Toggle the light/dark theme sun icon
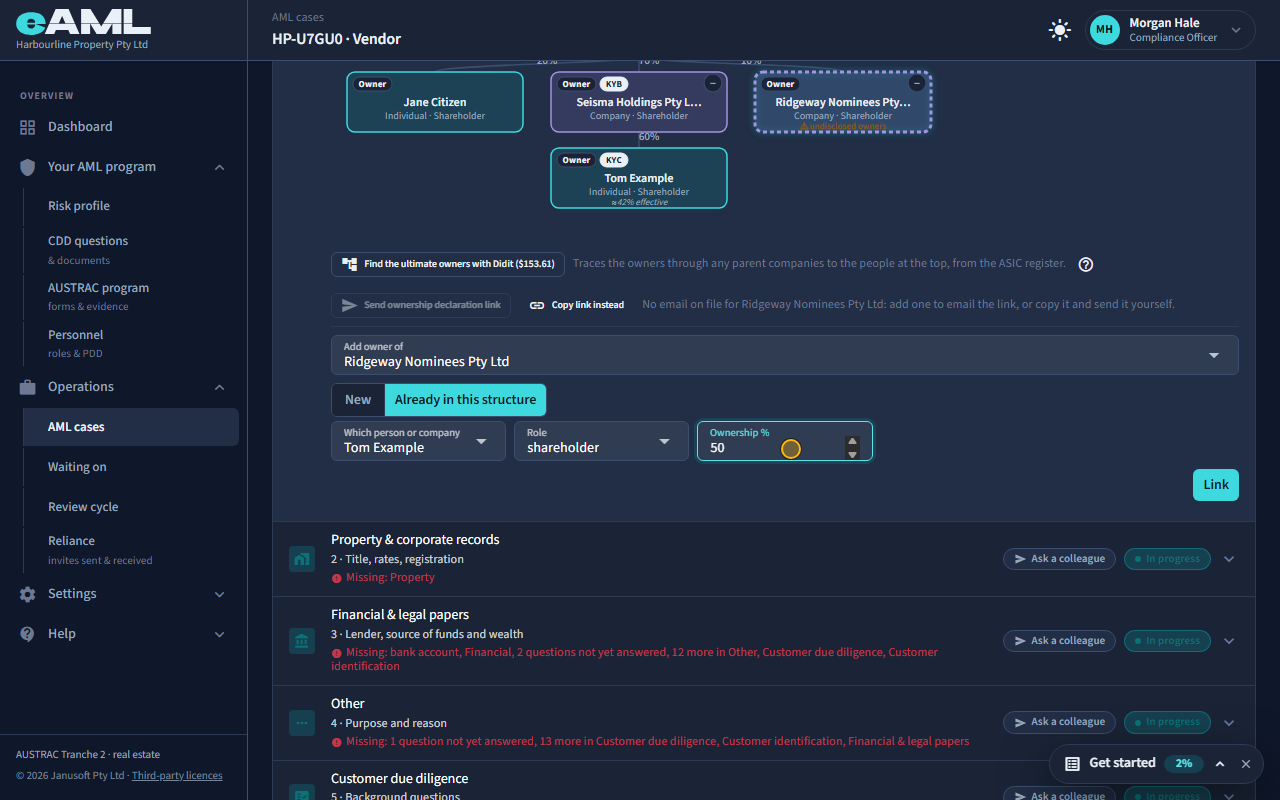 pyautogui.click(x=1059, y=30)
